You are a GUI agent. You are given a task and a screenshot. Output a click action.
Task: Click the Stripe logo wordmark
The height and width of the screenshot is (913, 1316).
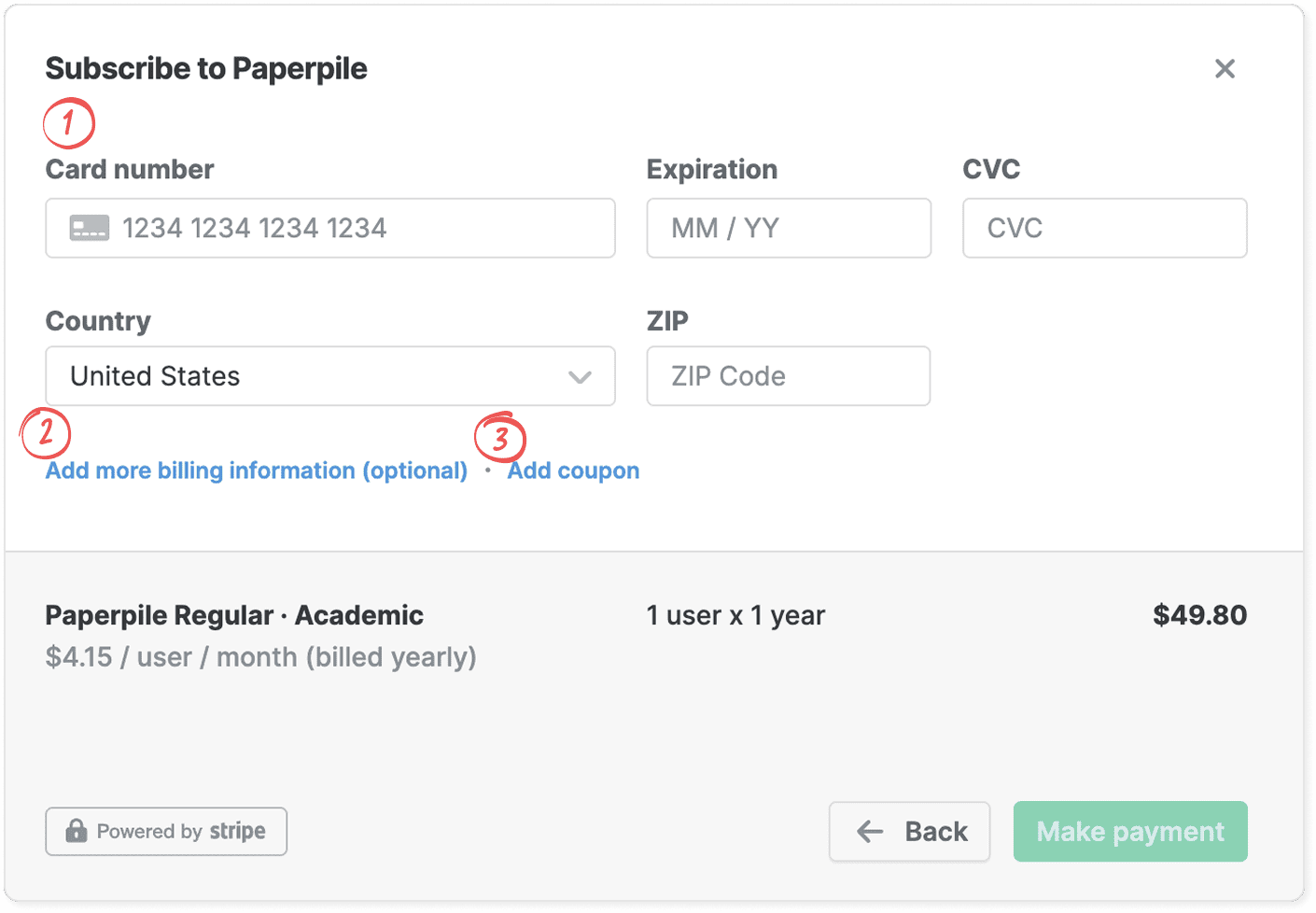237,831
